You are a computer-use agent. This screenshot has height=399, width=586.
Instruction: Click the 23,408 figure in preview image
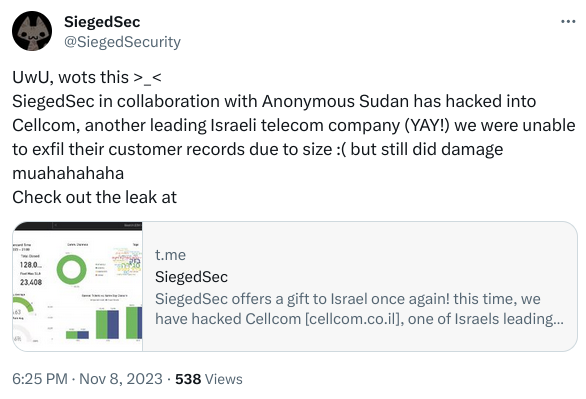(31, 282)
